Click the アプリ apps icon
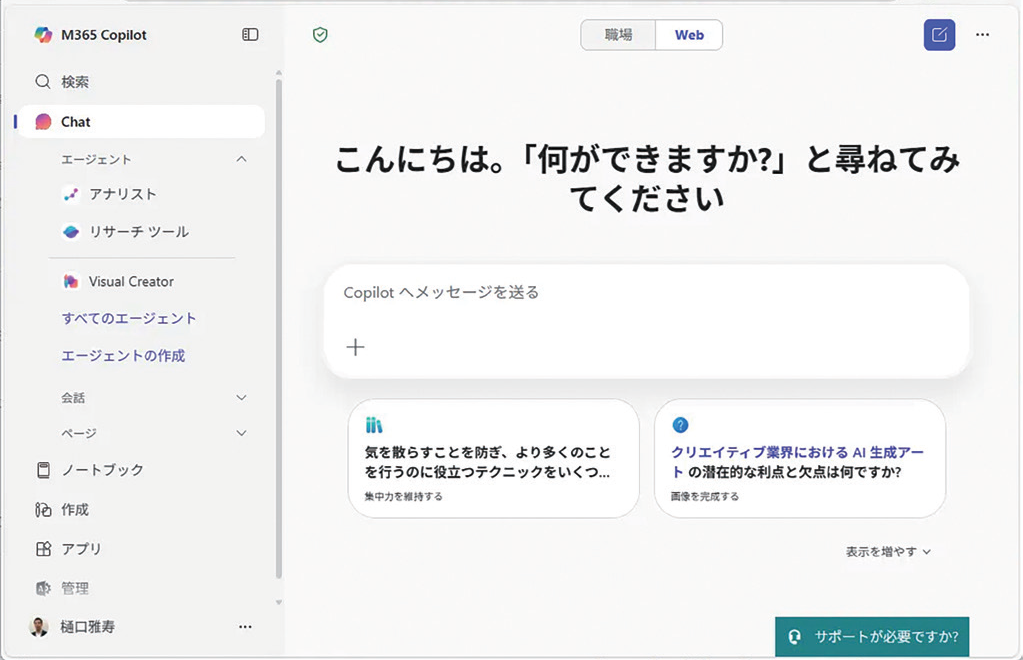 tap(43, 549)
